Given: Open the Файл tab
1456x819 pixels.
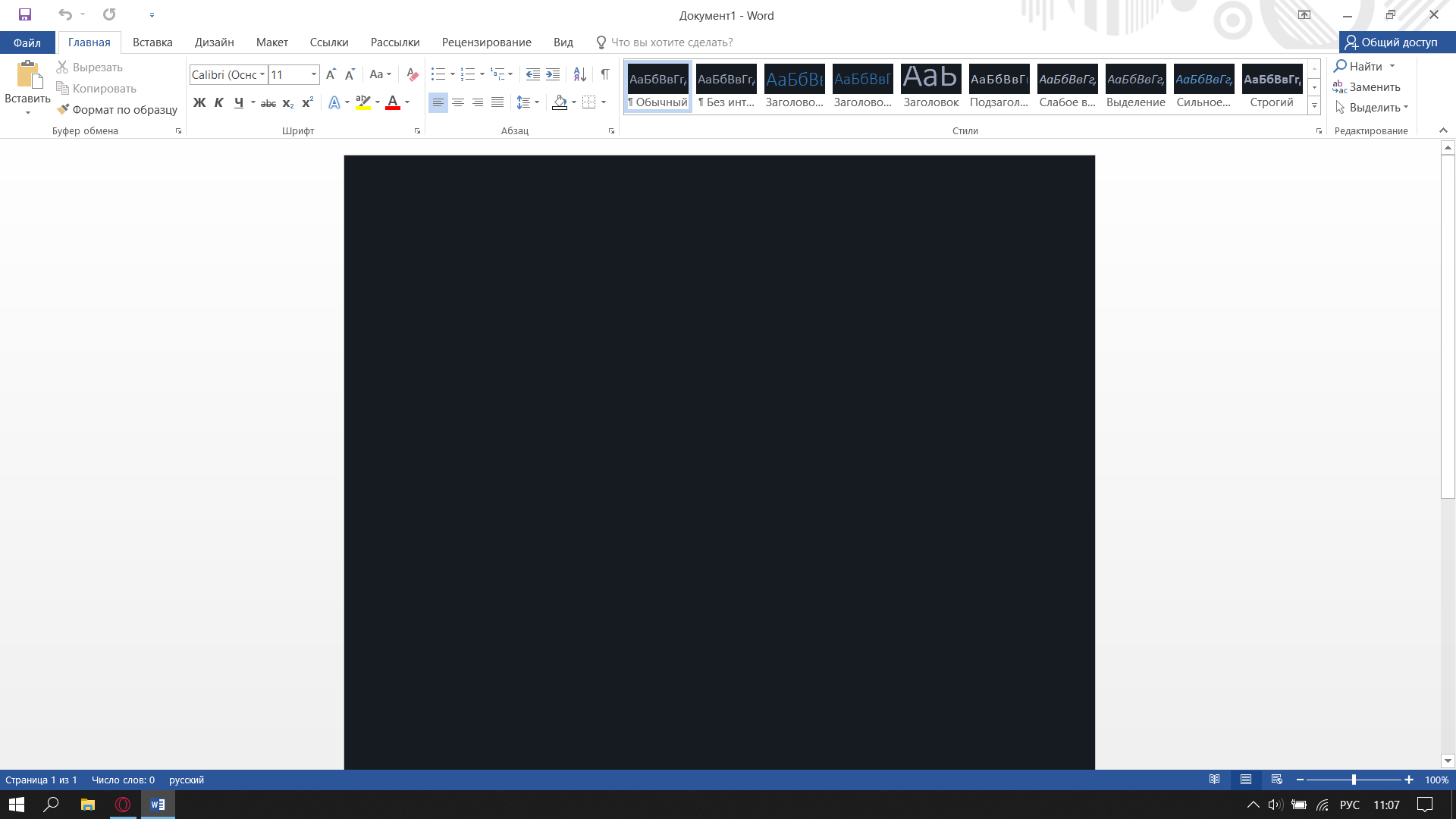Looking at the screenshot, I should (x=27, y=42).
